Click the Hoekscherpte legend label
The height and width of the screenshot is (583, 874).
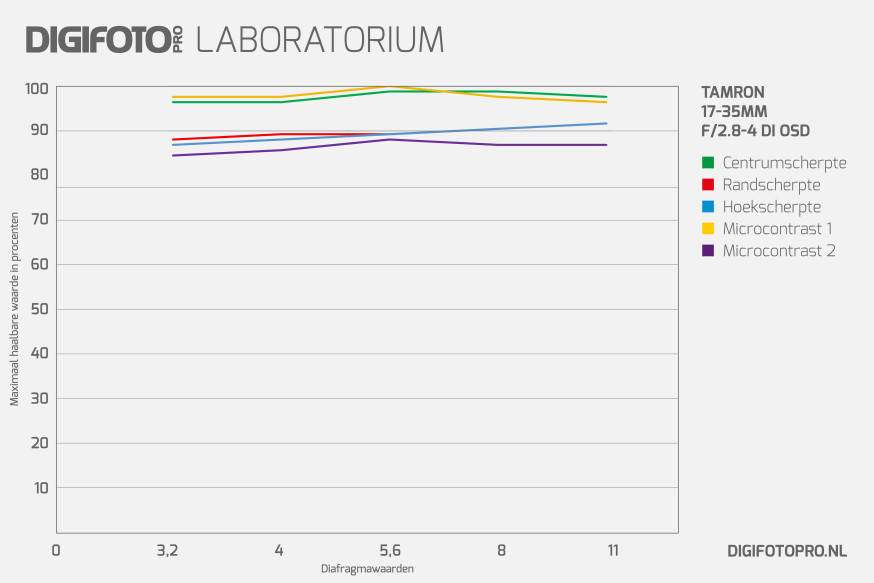point(771,207)
